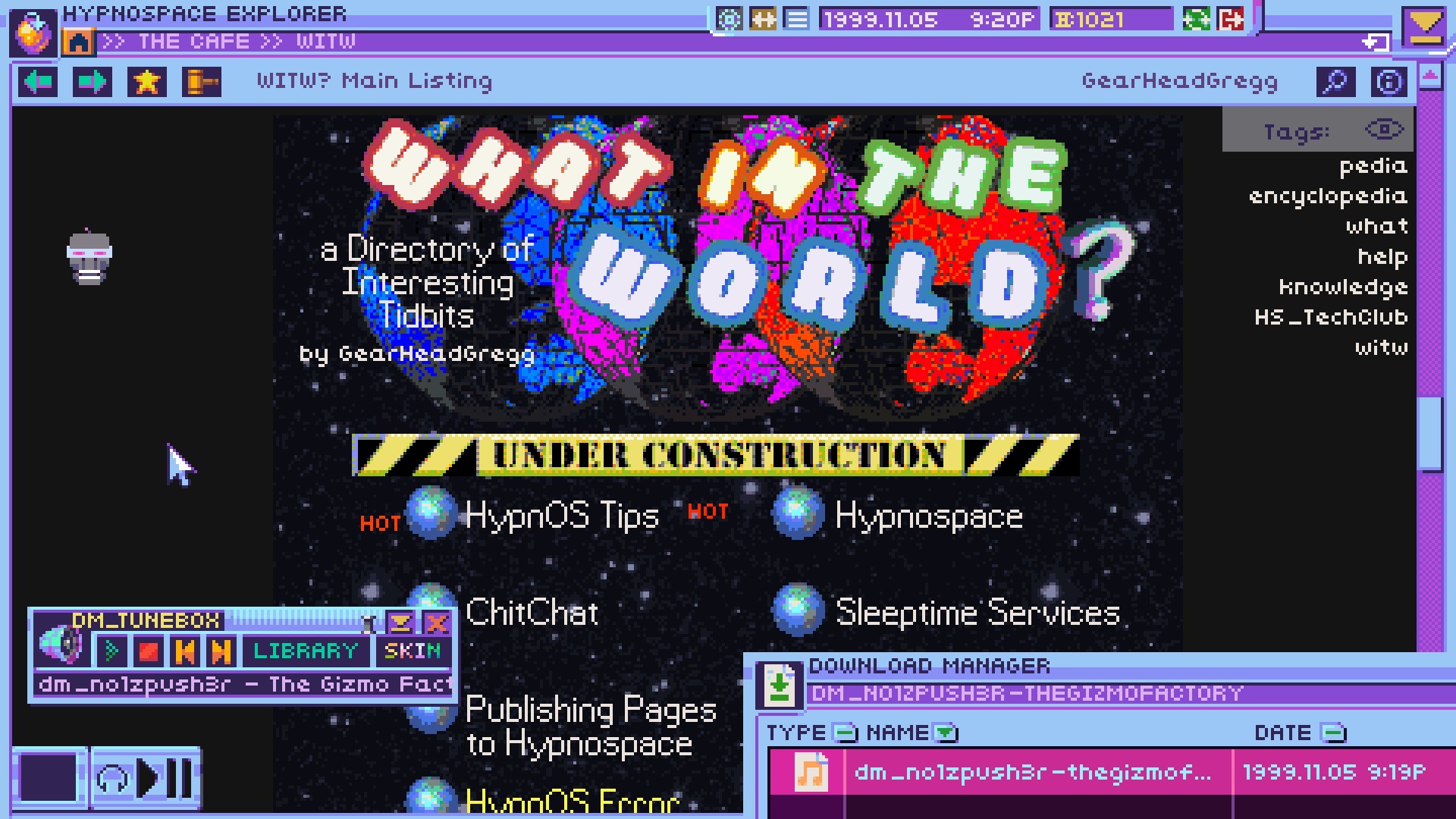Open the NAME column sort dropdown
1456x819 pixels.
946,733
